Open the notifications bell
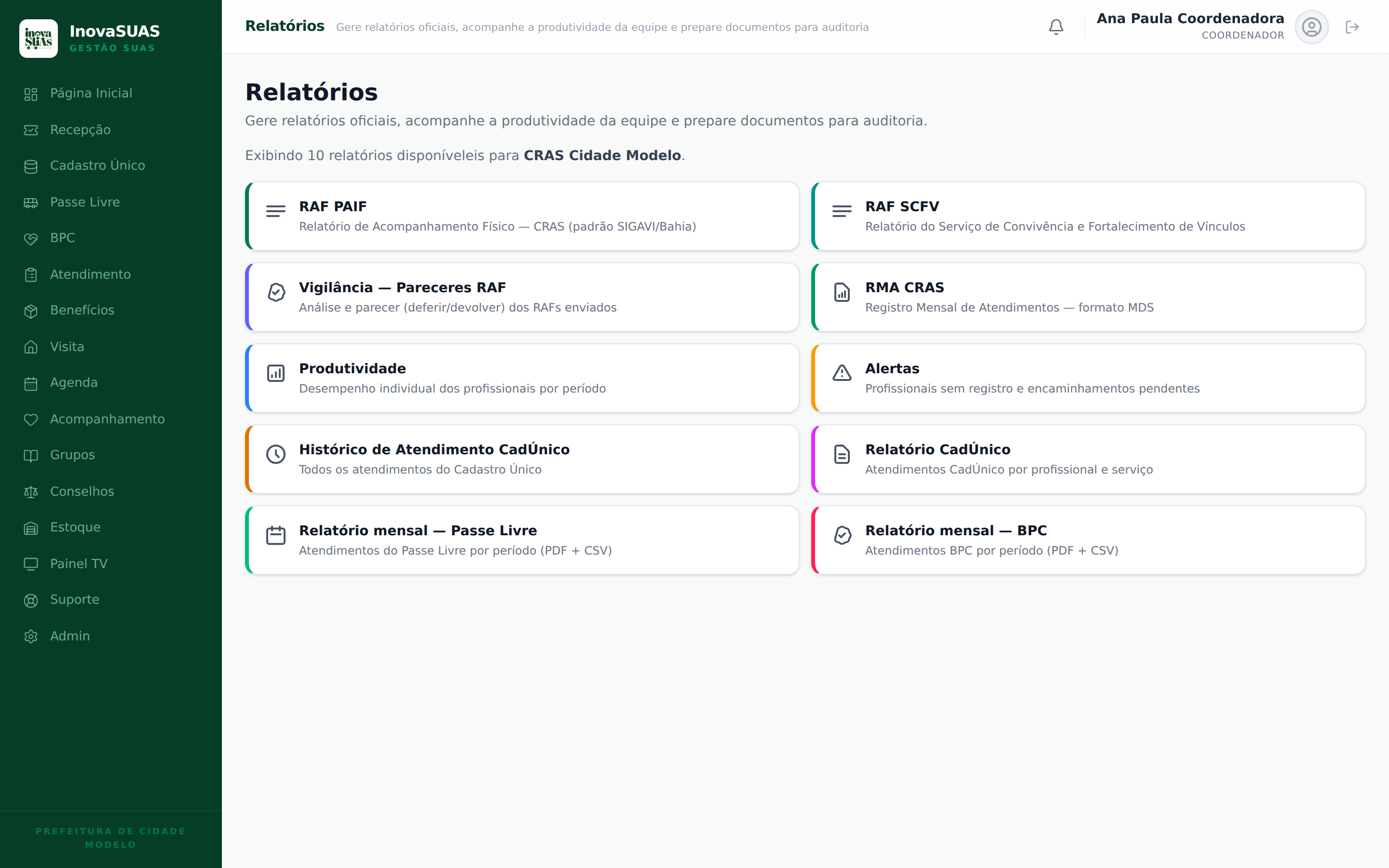This screenshot has width=1389, height=868. (1056, 27)
